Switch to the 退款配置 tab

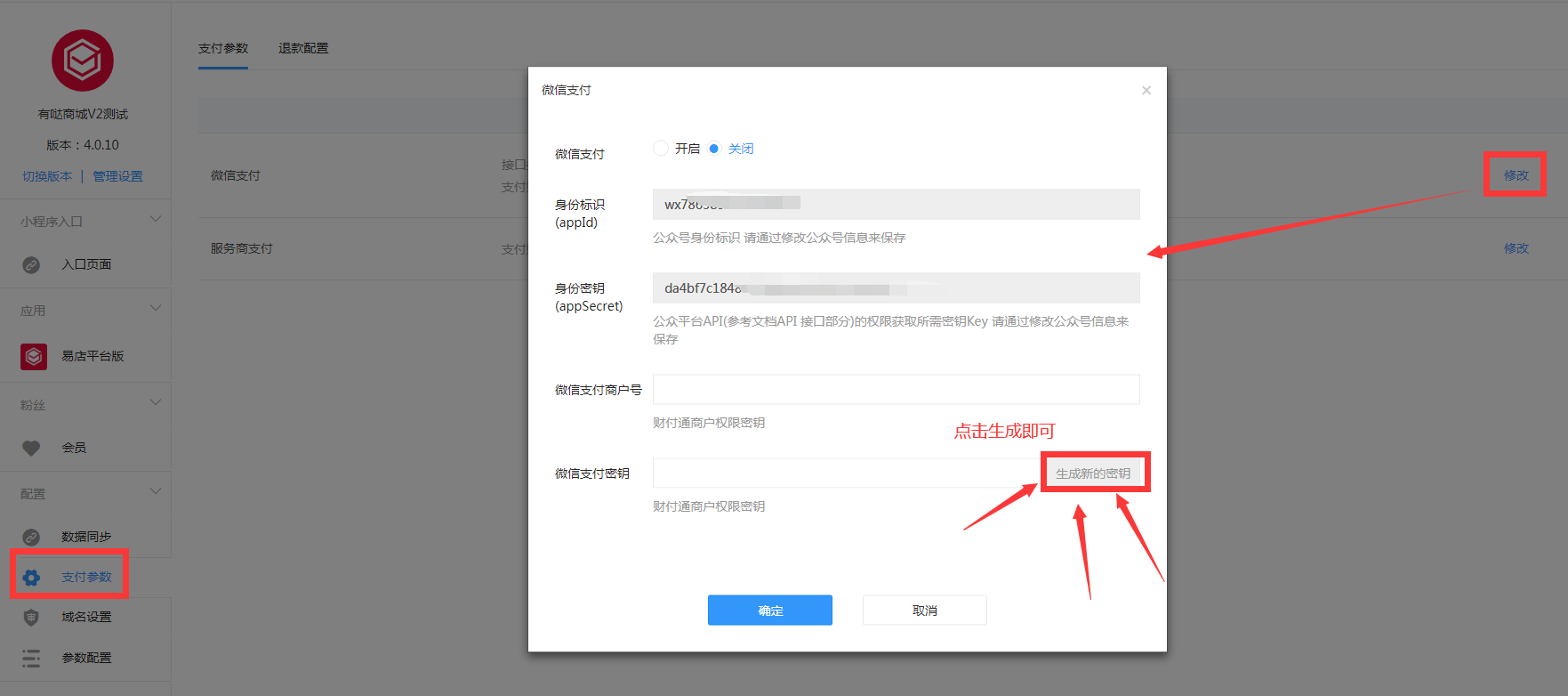[x=303, y=48]
